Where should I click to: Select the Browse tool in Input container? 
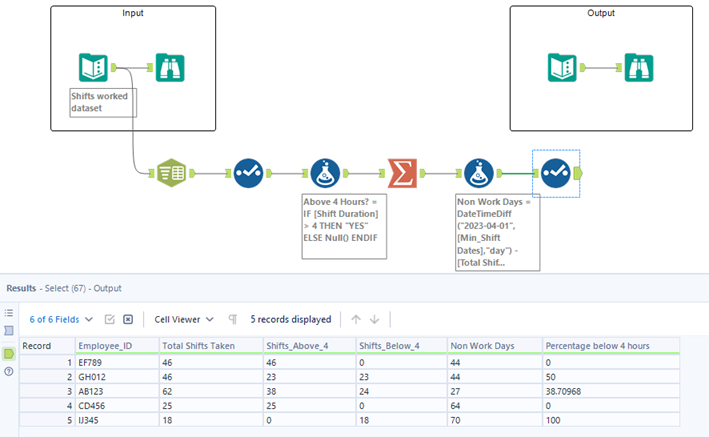click(x=170, y=68)
